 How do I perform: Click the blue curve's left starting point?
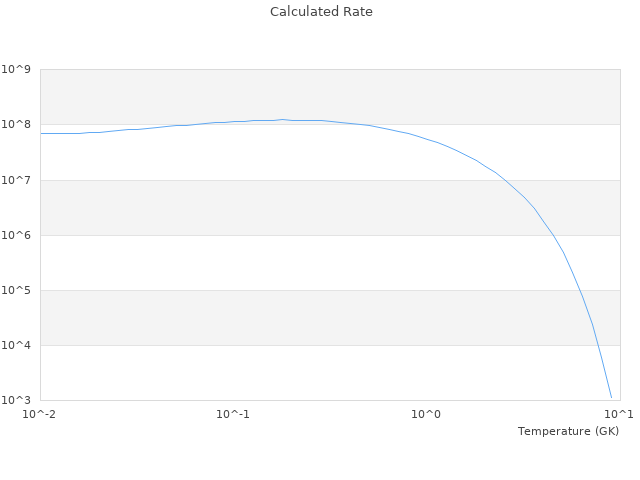[x=41, y=133]
